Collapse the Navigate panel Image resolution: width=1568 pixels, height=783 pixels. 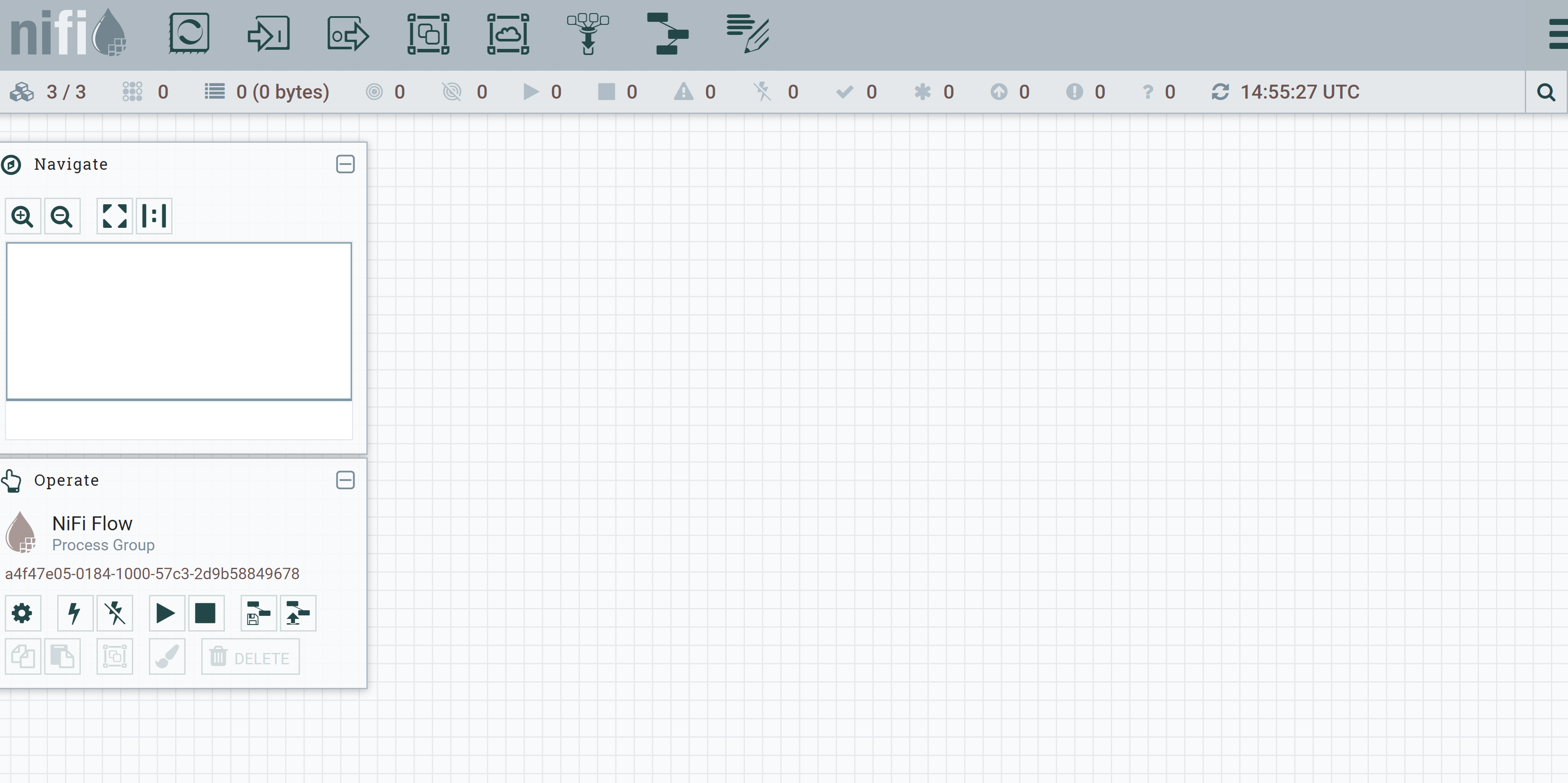(345, 164)
